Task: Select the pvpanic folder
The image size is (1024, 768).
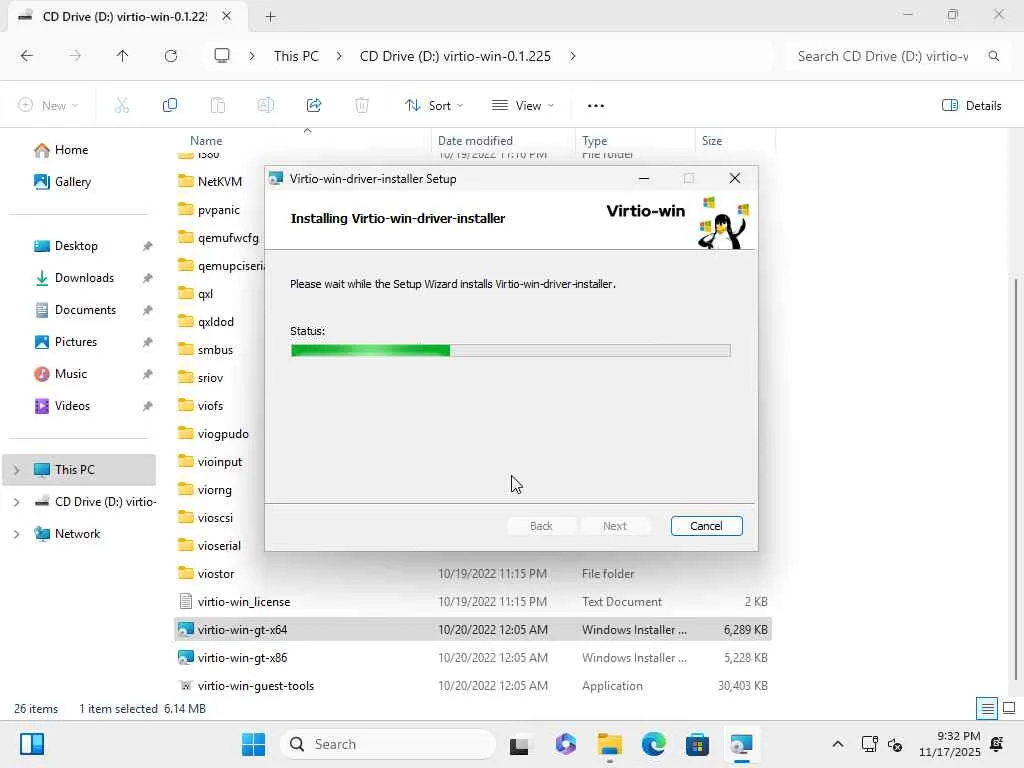Action: coord(218,210)
